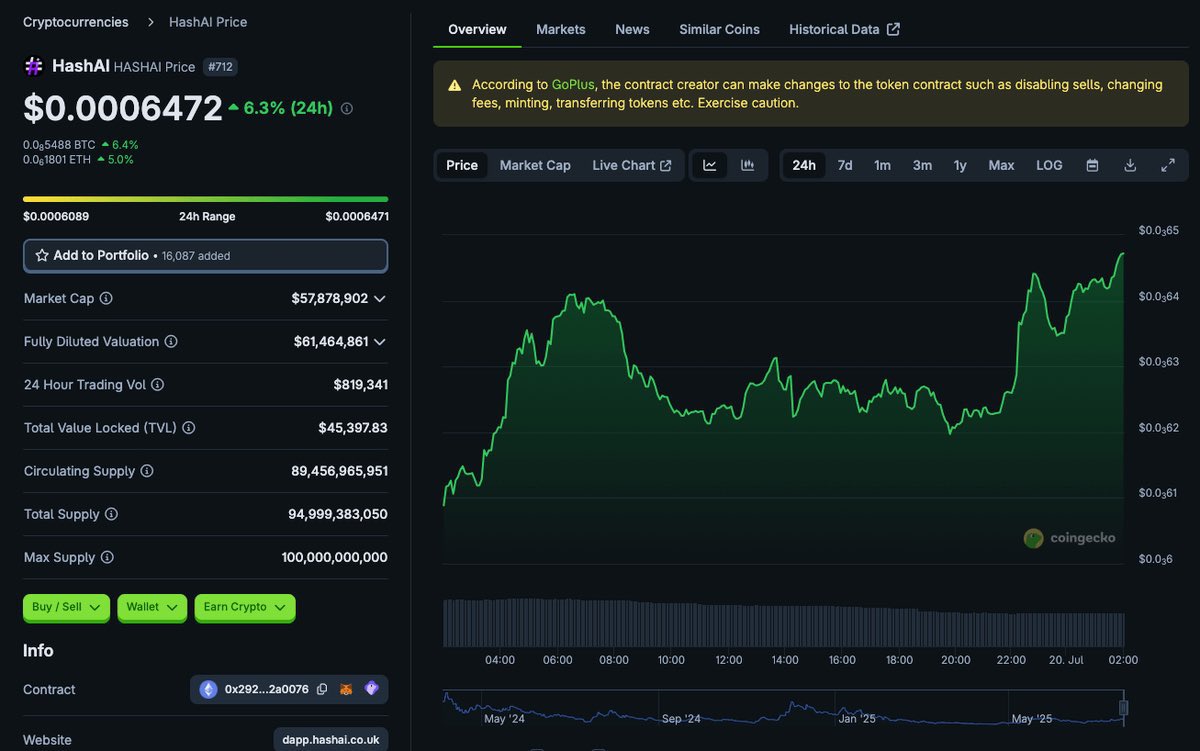
Task: Open Fully Diluted Valuation info icon
Action: (171, 341)
